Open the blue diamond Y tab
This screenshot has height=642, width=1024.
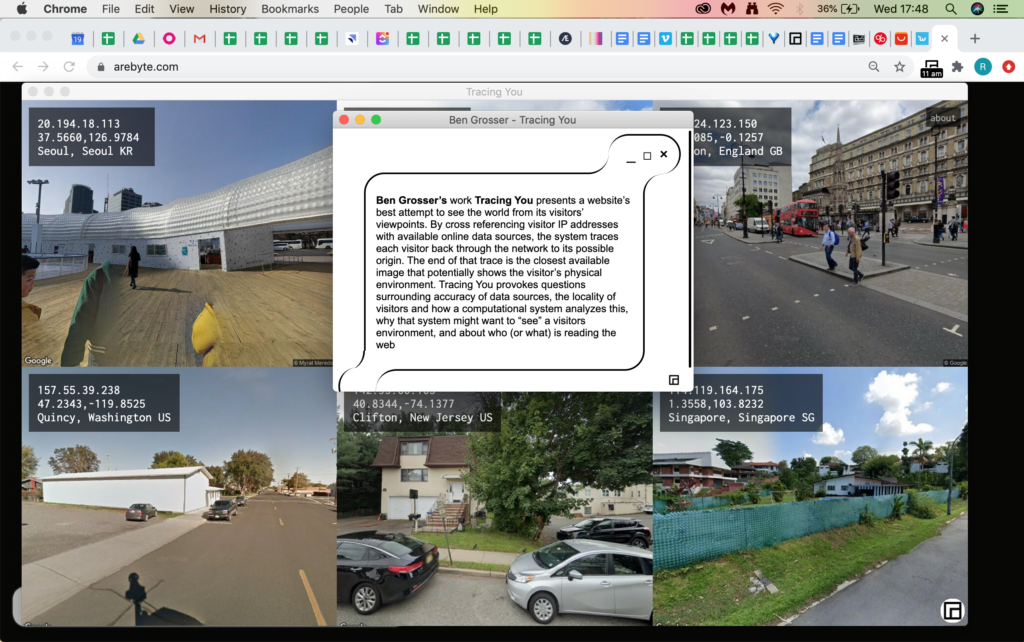click(774, 39)
